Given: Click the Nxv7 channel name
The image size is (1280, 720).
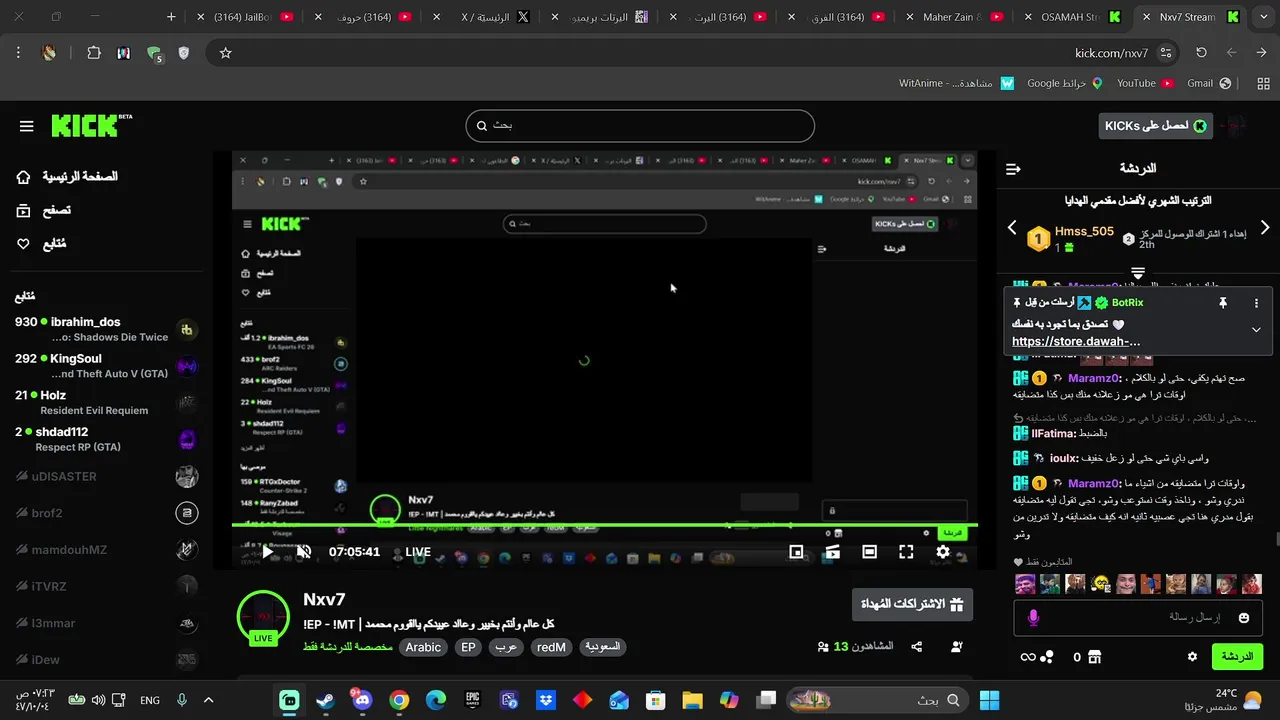Looking at the screenshot, I should (324, 599).
